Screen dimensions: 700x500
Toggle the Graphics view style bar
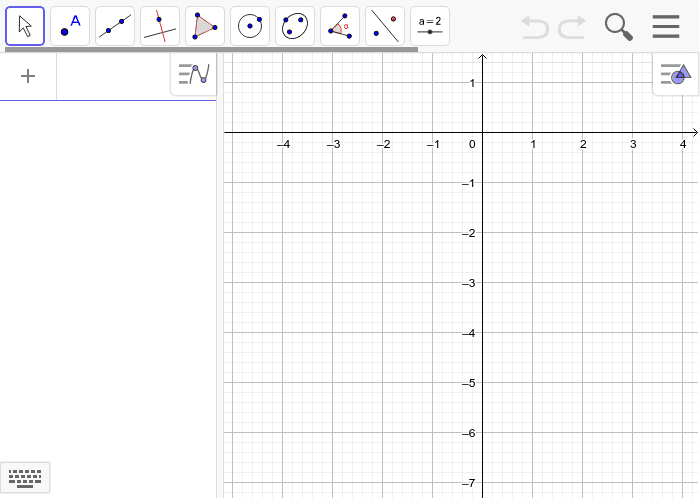[675, 74]
